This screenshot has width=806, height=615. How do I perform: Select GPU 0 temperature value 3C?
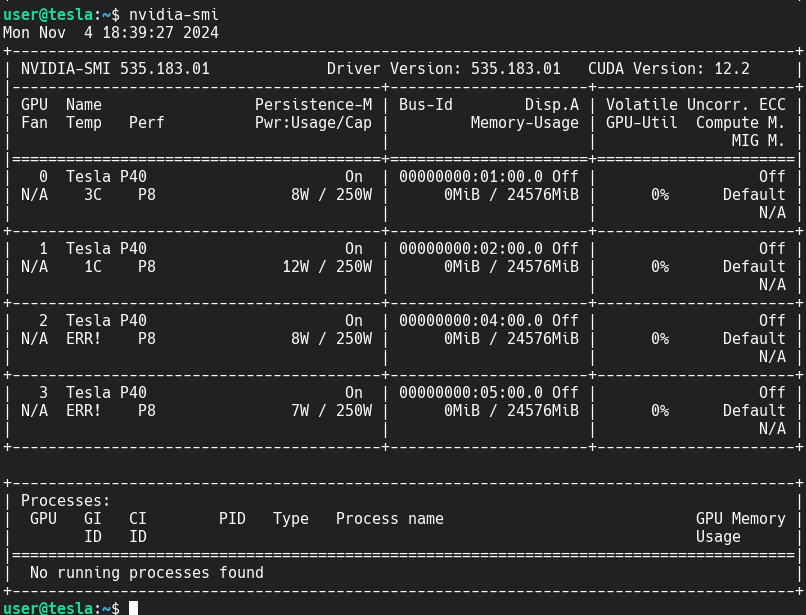93,194
